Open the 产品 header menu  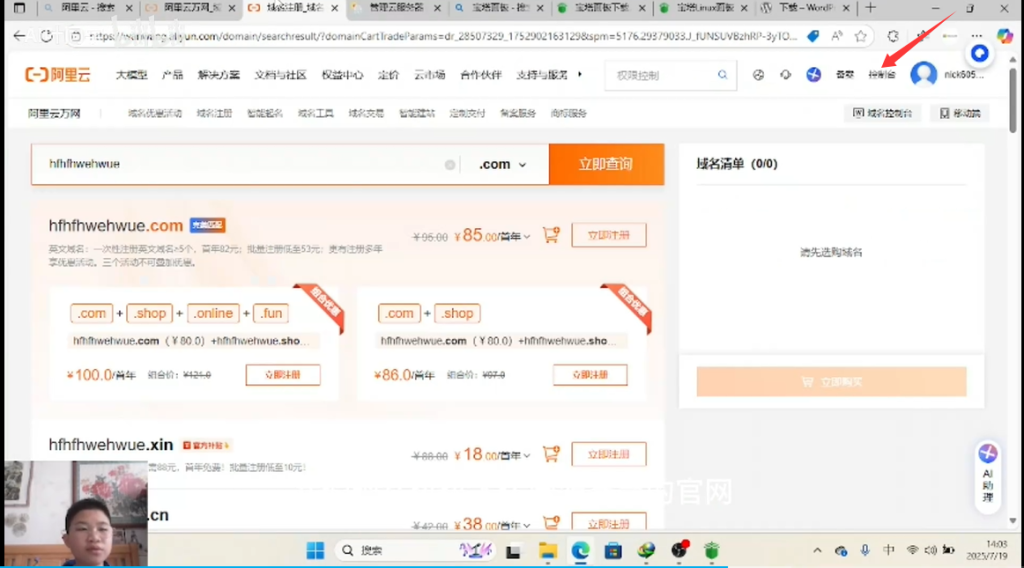[x=172, y=75]
